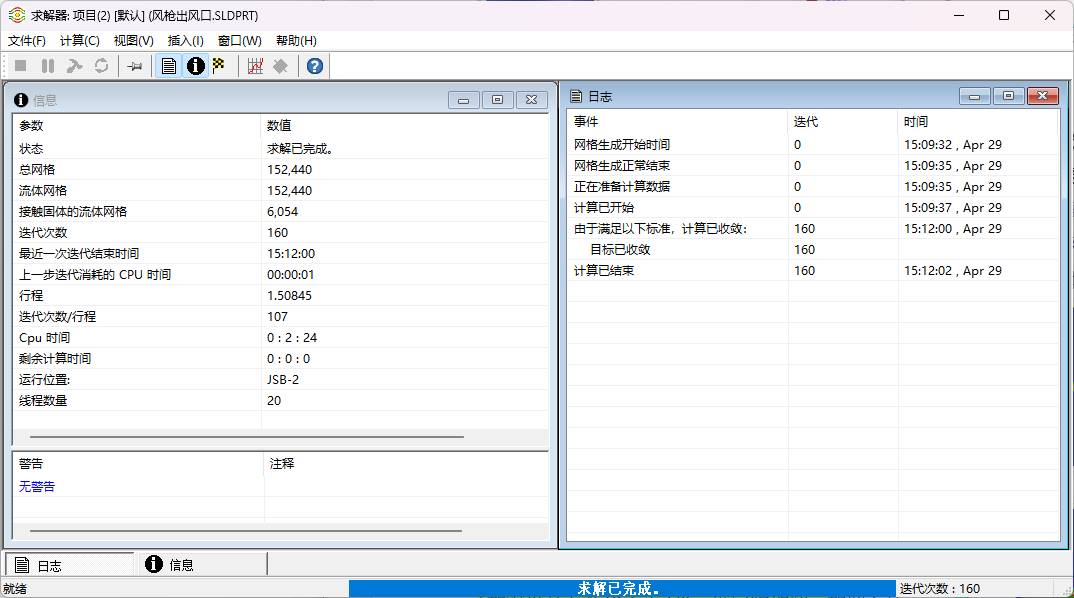Image resolution: width=1074 pixels, height=598 pixels.
Task: Expand the 窗口(W) menu
Action: pos(239,41)
